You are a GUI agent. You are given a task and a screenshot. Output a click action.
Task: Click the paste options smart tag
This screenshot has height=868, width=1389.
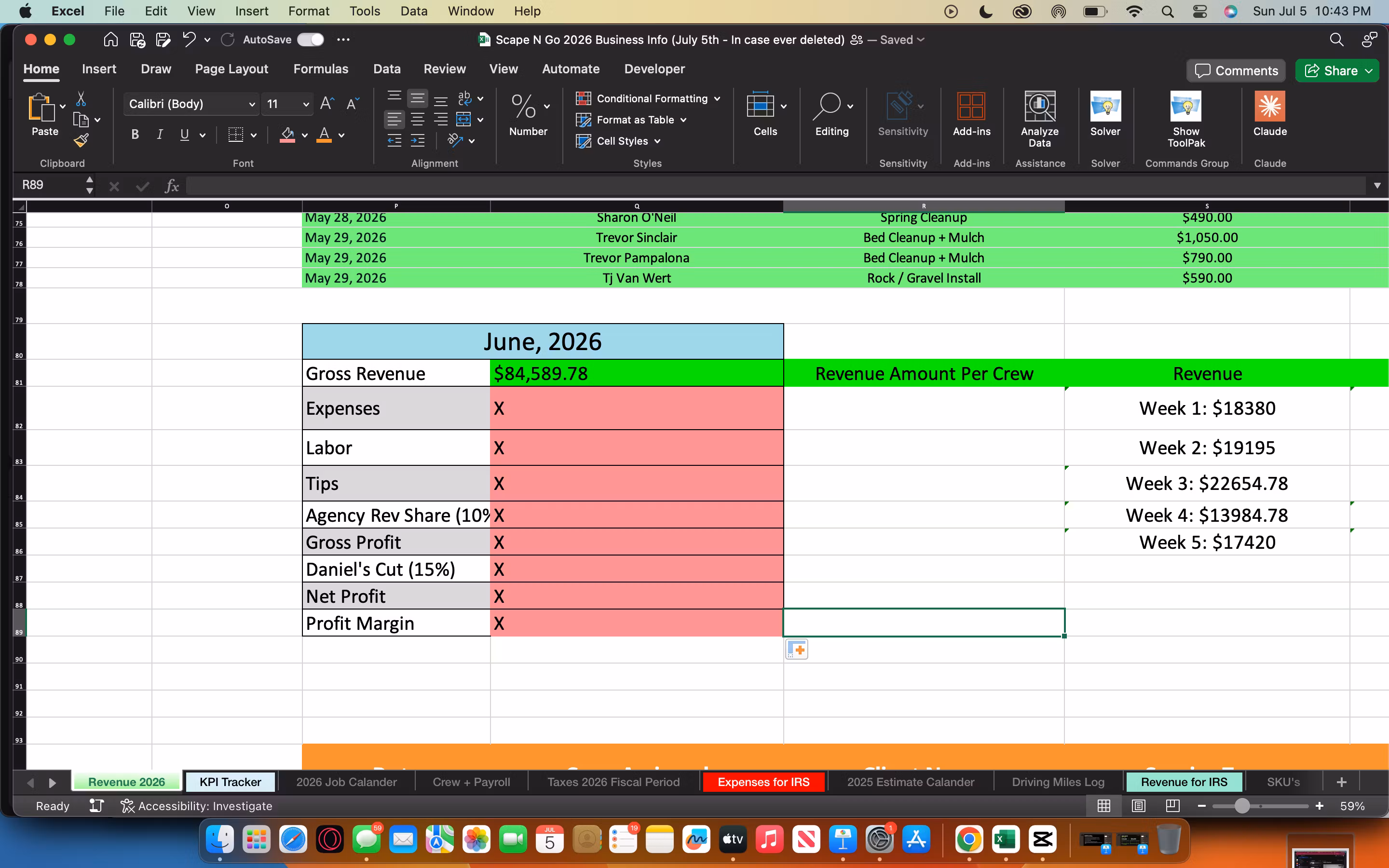(797, 649)
